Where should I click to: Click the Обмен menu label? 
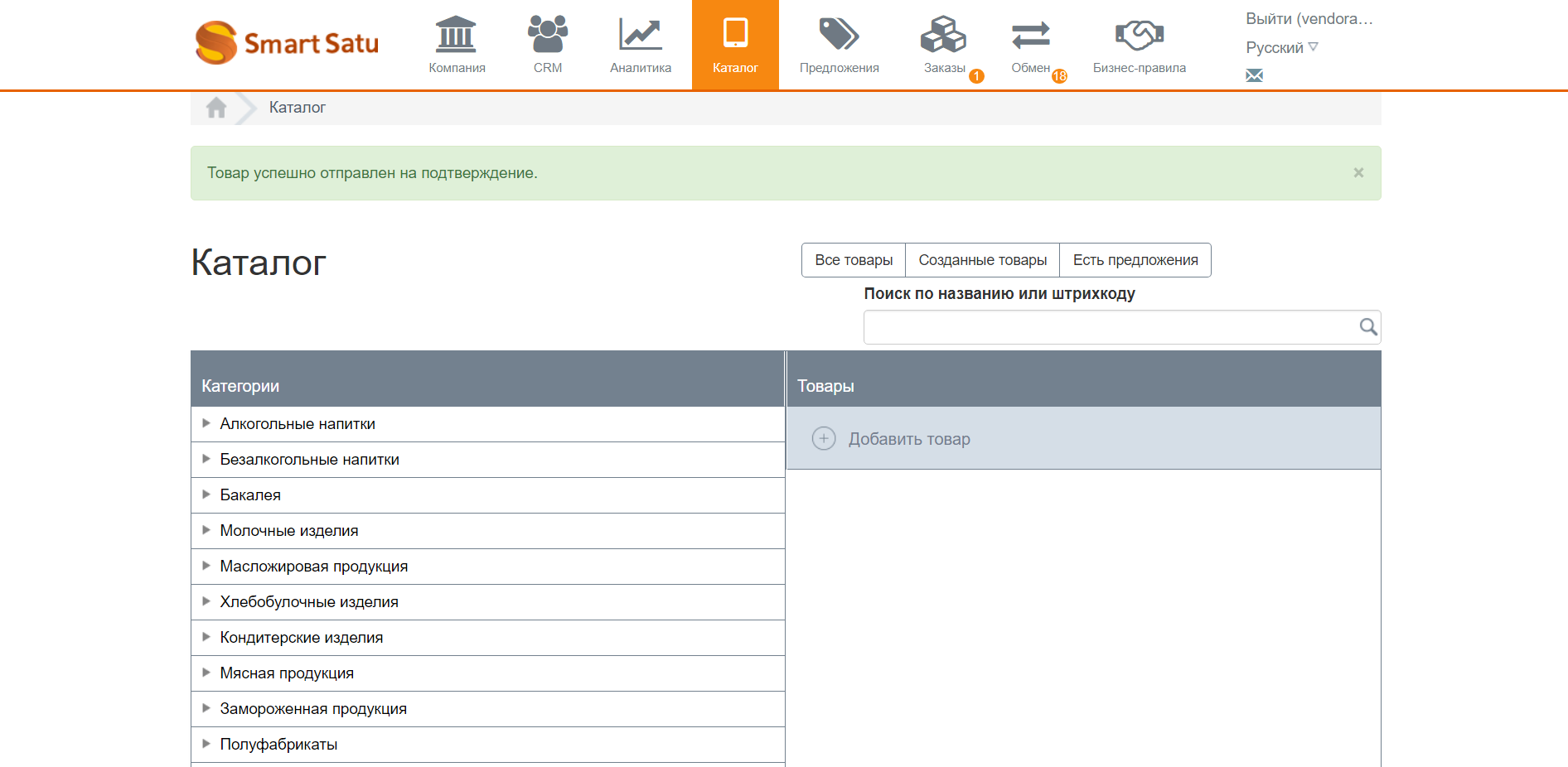pyautogui.click(x=1030, y=68)
